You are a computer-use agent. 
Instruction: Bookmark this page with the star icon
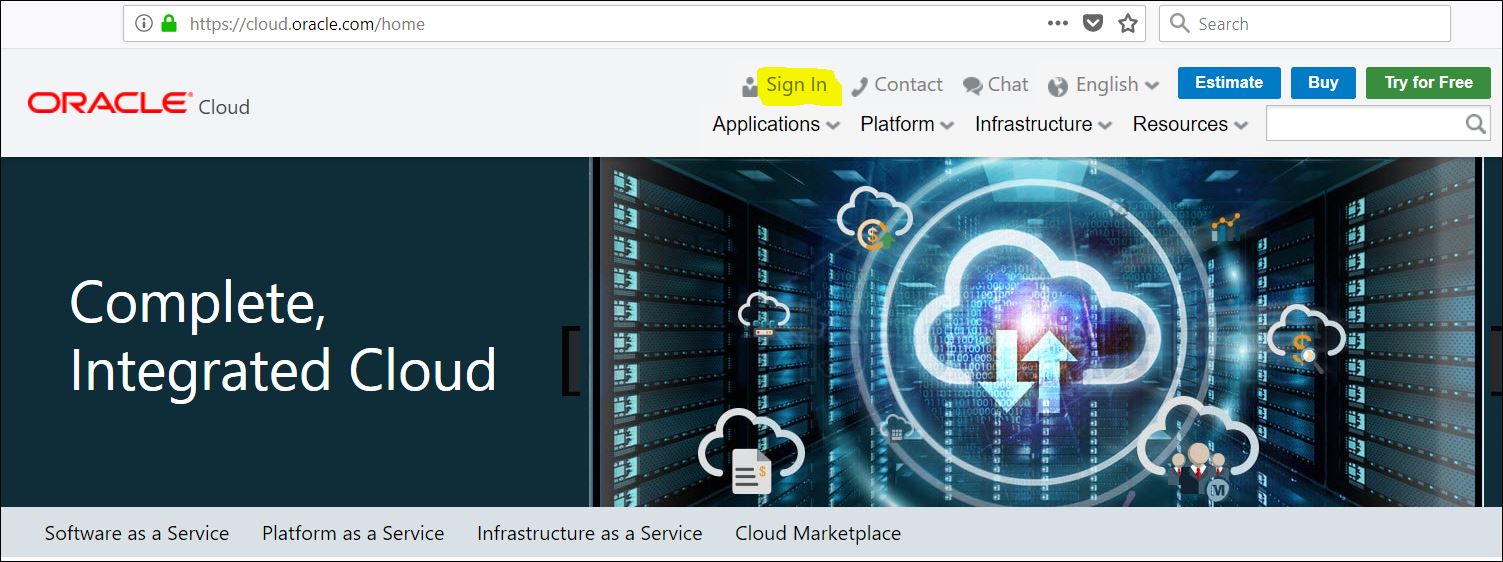coord(1128,24)
